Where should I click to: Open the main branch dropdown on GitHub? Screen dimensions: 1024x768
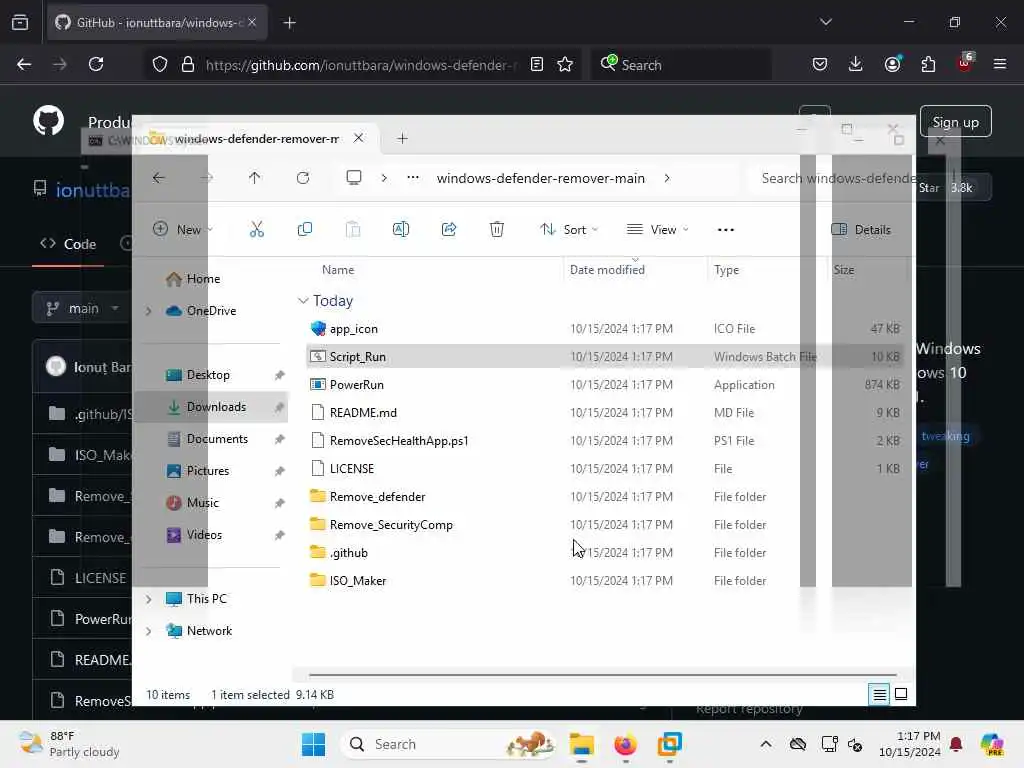84,308
